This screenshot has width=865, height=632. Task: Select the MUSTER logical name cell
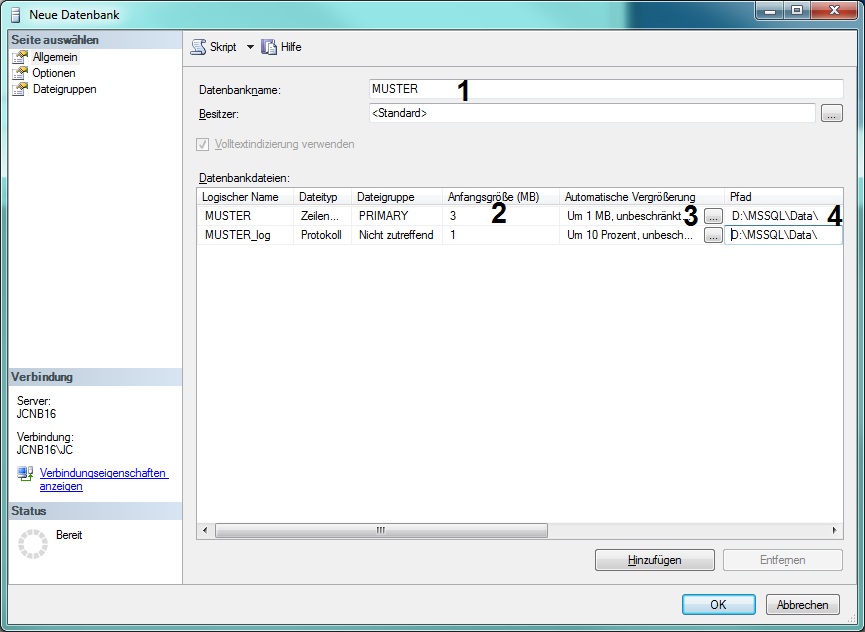coord(245,216)
